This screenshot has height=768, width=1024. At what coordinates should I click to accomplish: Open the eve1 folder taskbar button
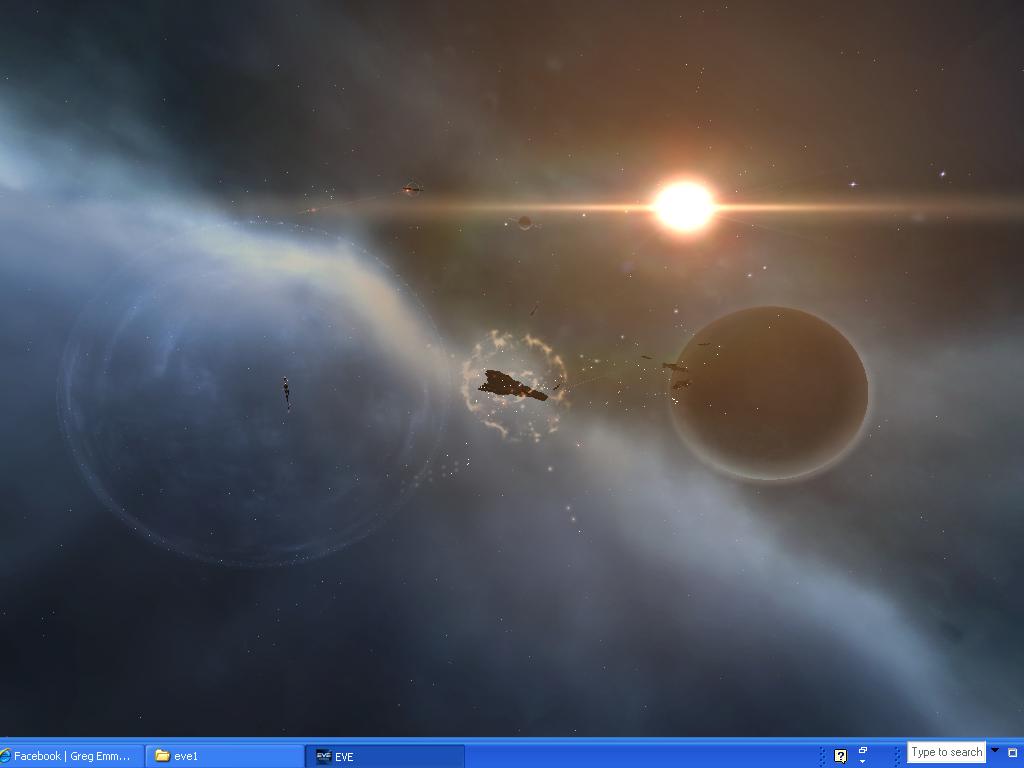click(223, 756)
